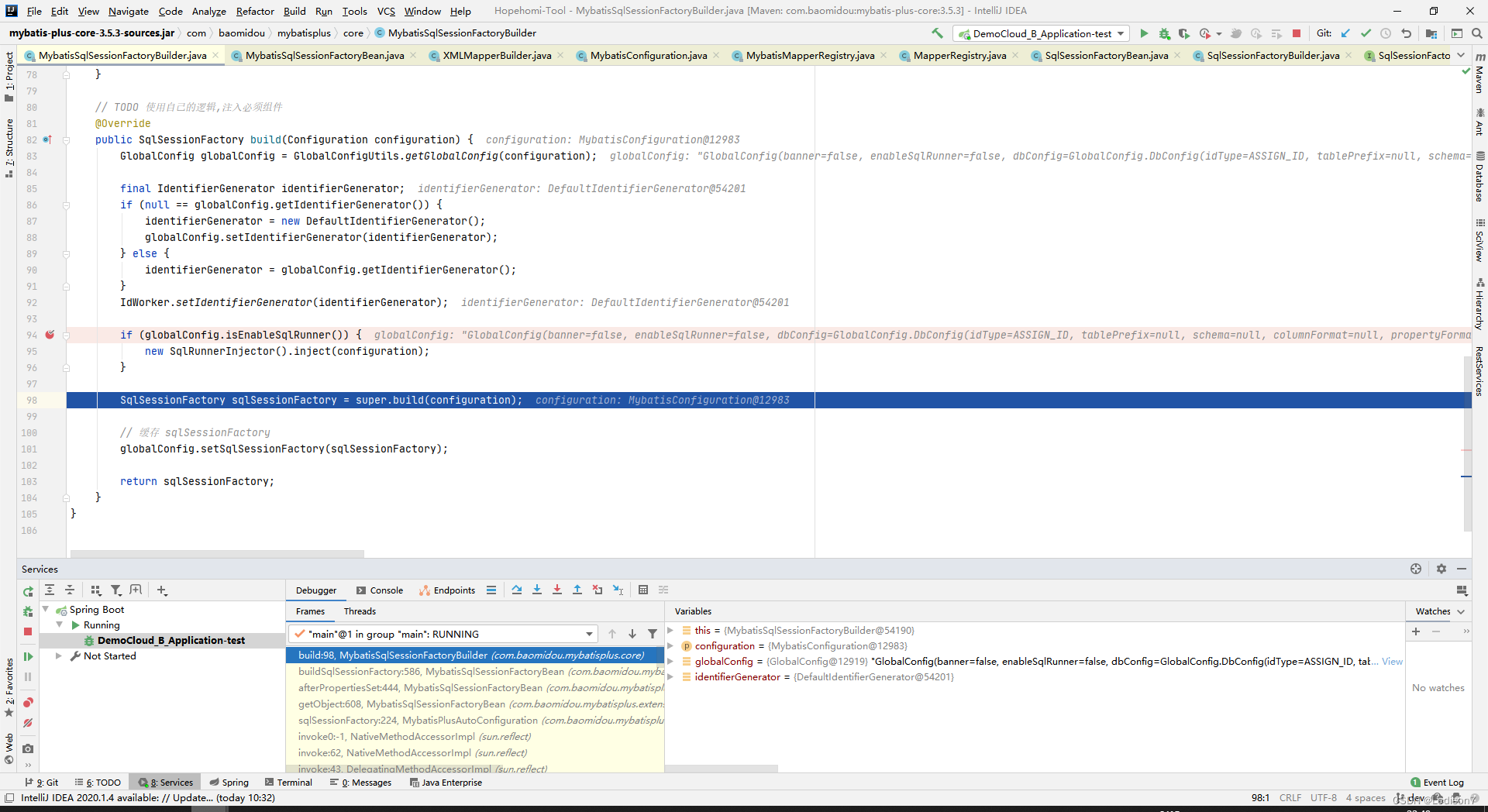The height and width of the screenshot is (812, 1488).
Task: Switch to the Console tab
Action: tap(380, 590)
